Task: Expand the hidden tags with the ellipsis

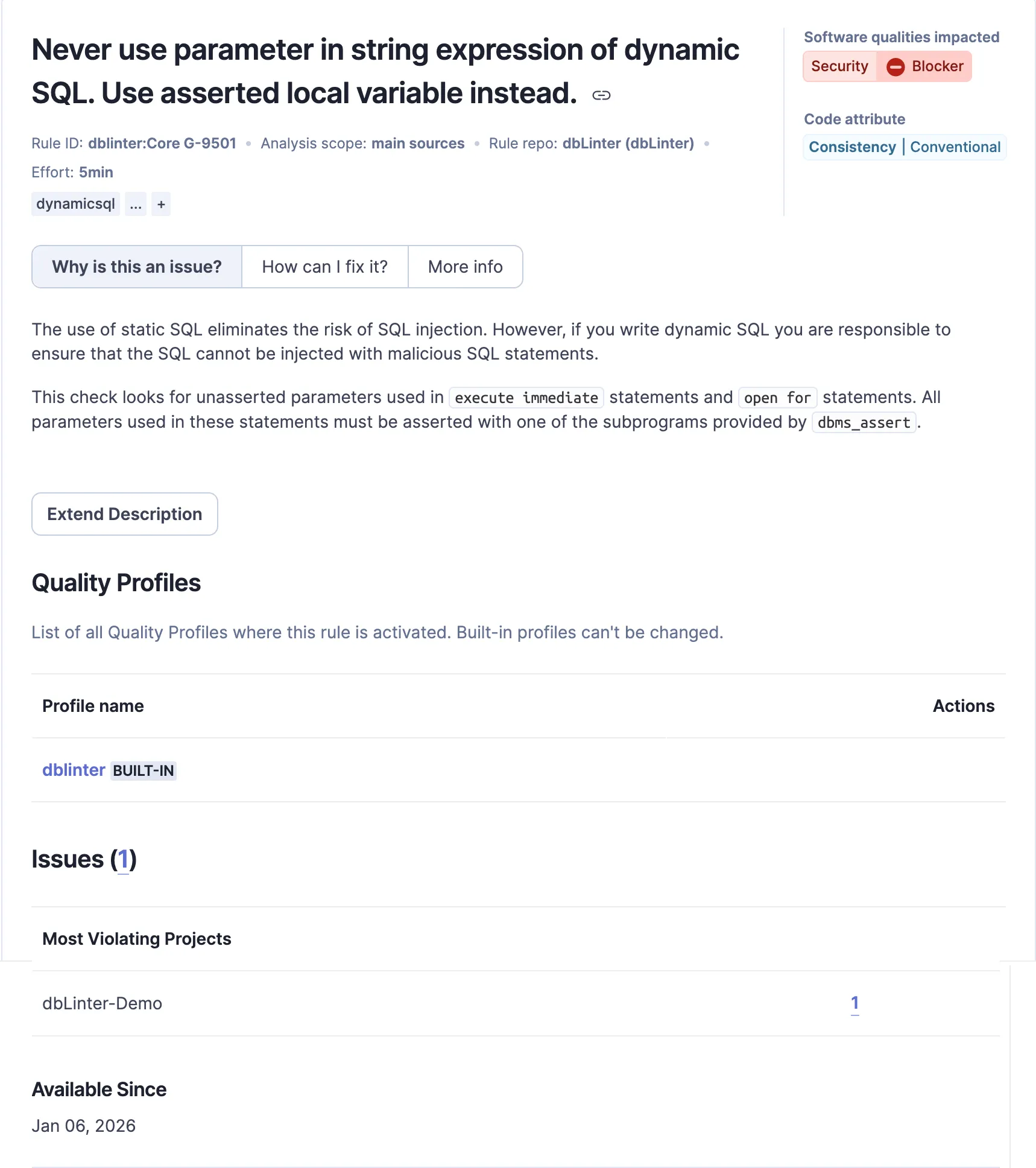Action: click(x=136, y=205)
